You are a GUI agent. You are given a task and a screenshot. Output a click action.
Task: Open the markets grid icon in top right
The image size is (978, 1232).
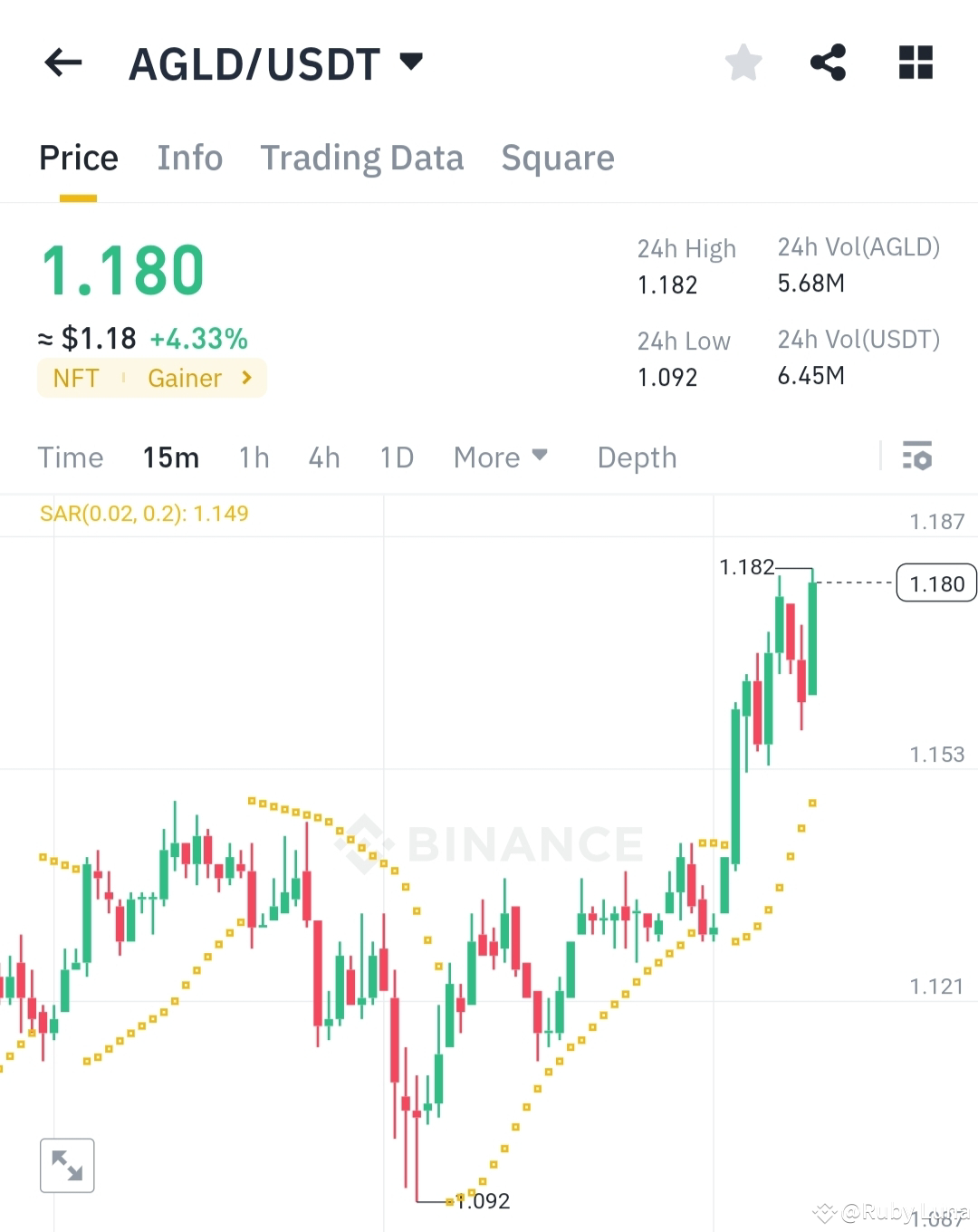[915, 62]
